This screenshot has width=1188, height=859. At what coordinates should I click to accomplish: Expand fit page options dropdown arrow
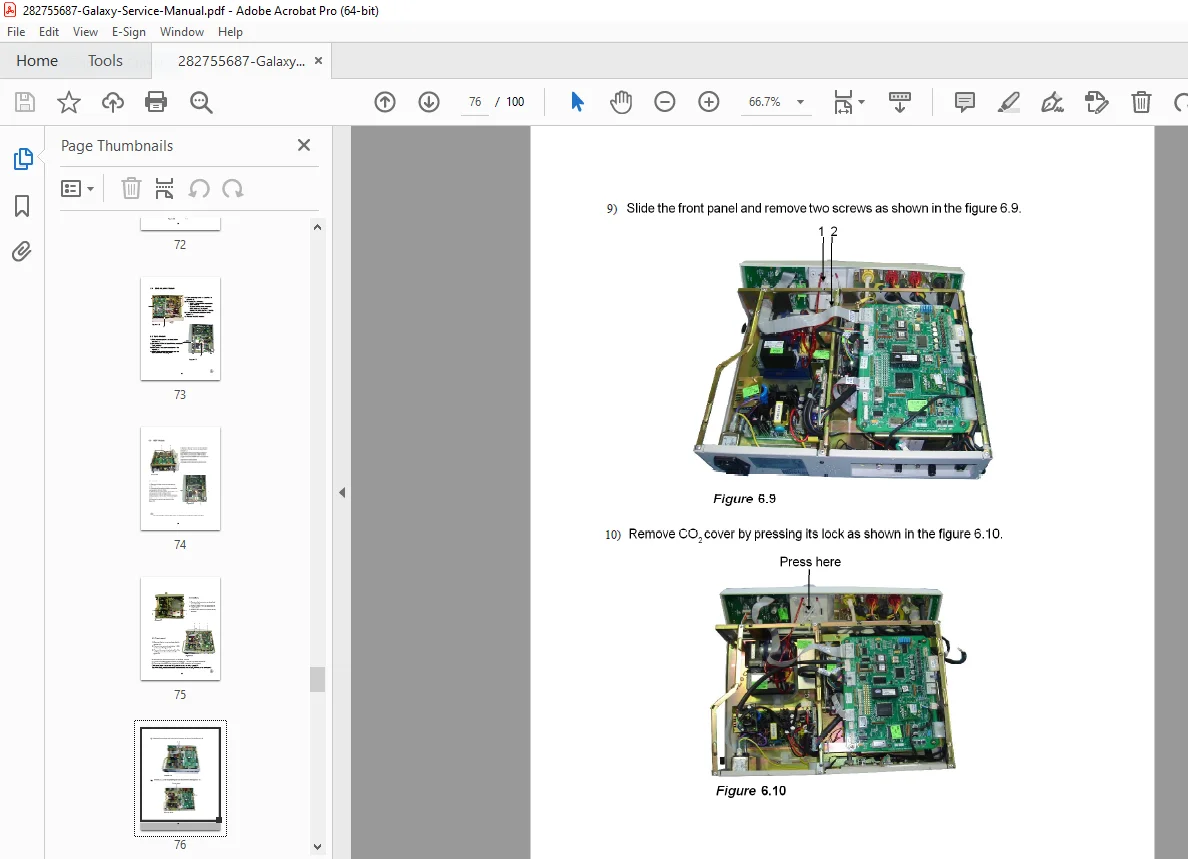(x=861, y=102)
